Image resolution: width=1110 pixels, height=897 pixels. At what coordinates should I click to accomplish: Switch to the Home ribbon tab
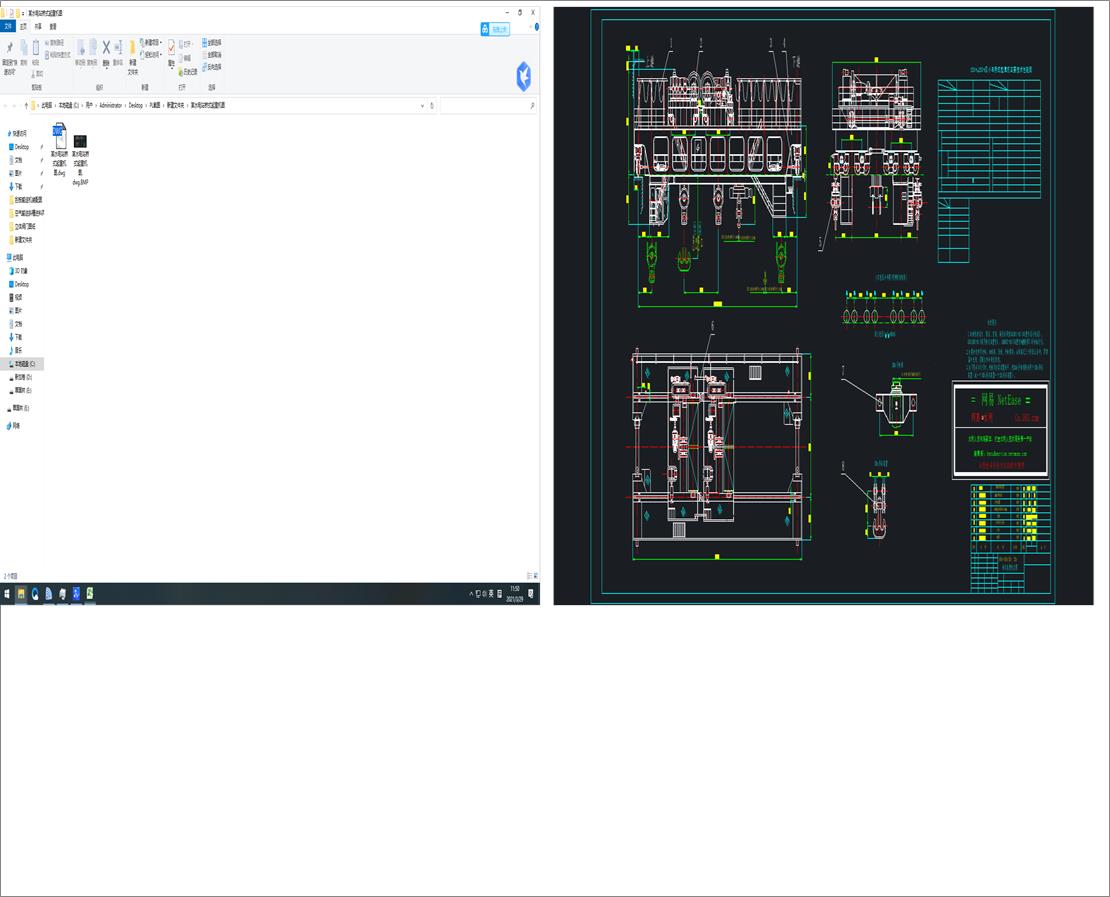click(23, 26)
